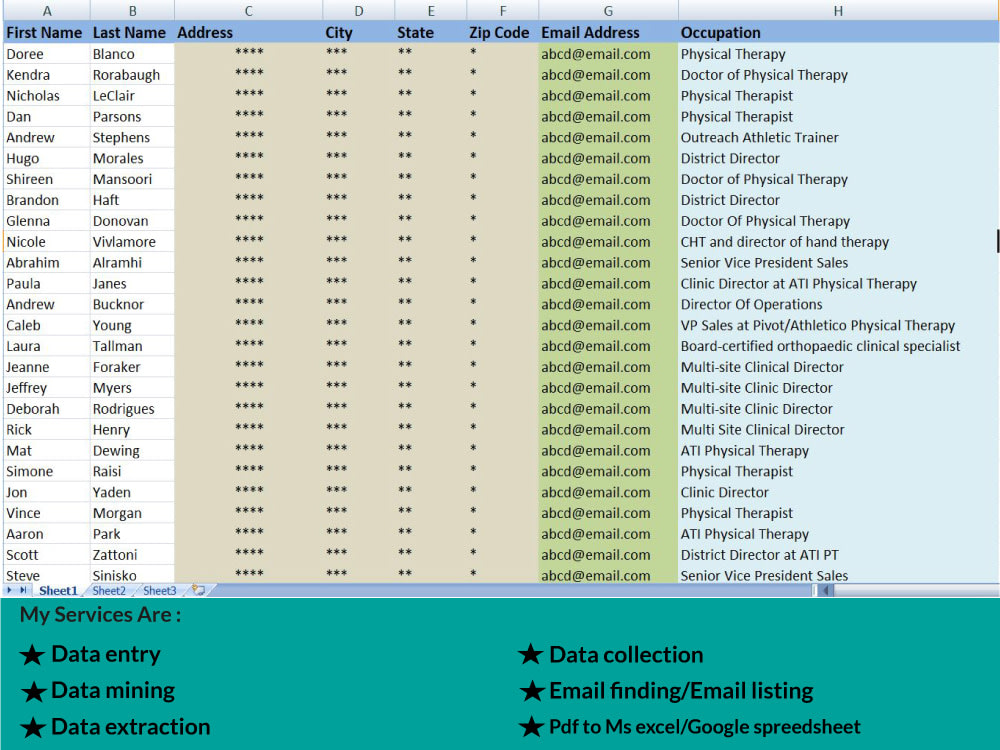Click Director Of Operations cell
This screenshot has width=1000, height=750.
pos(838,304)
